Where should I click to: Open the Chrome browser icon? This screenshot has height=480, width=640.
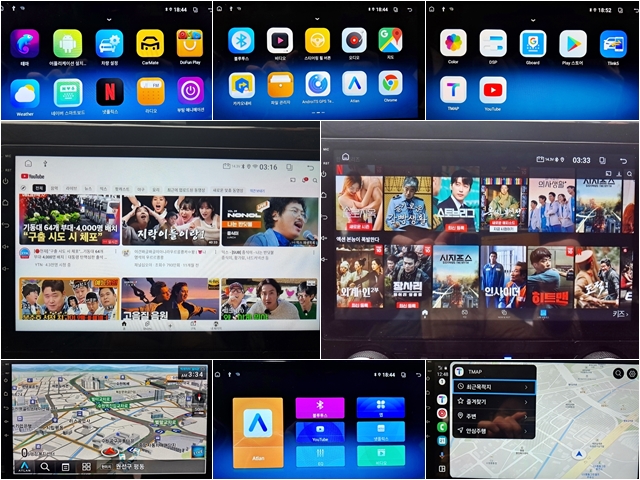pos(390,84)
